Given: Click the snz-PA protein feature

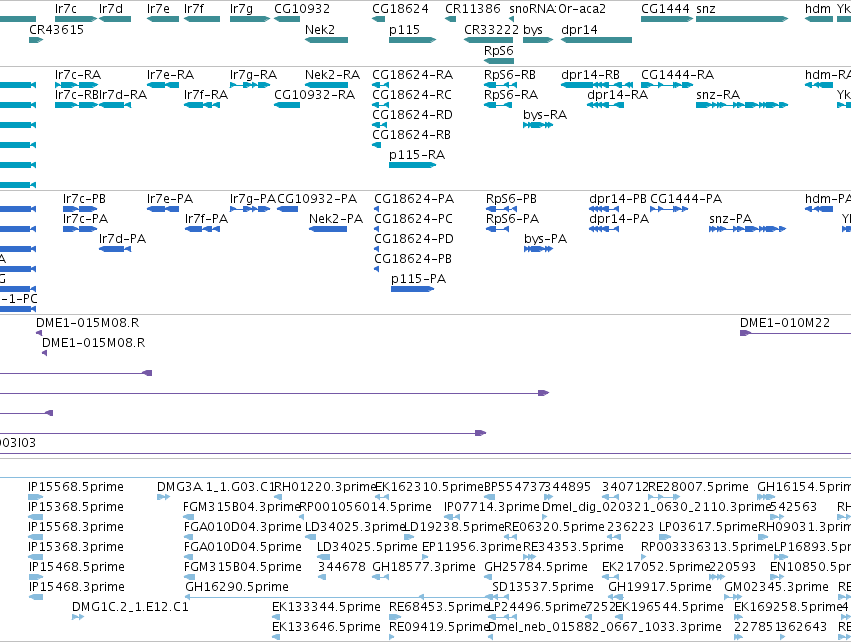Looking at the screenshot, I should pyautogui.click(x=747, y=229).
